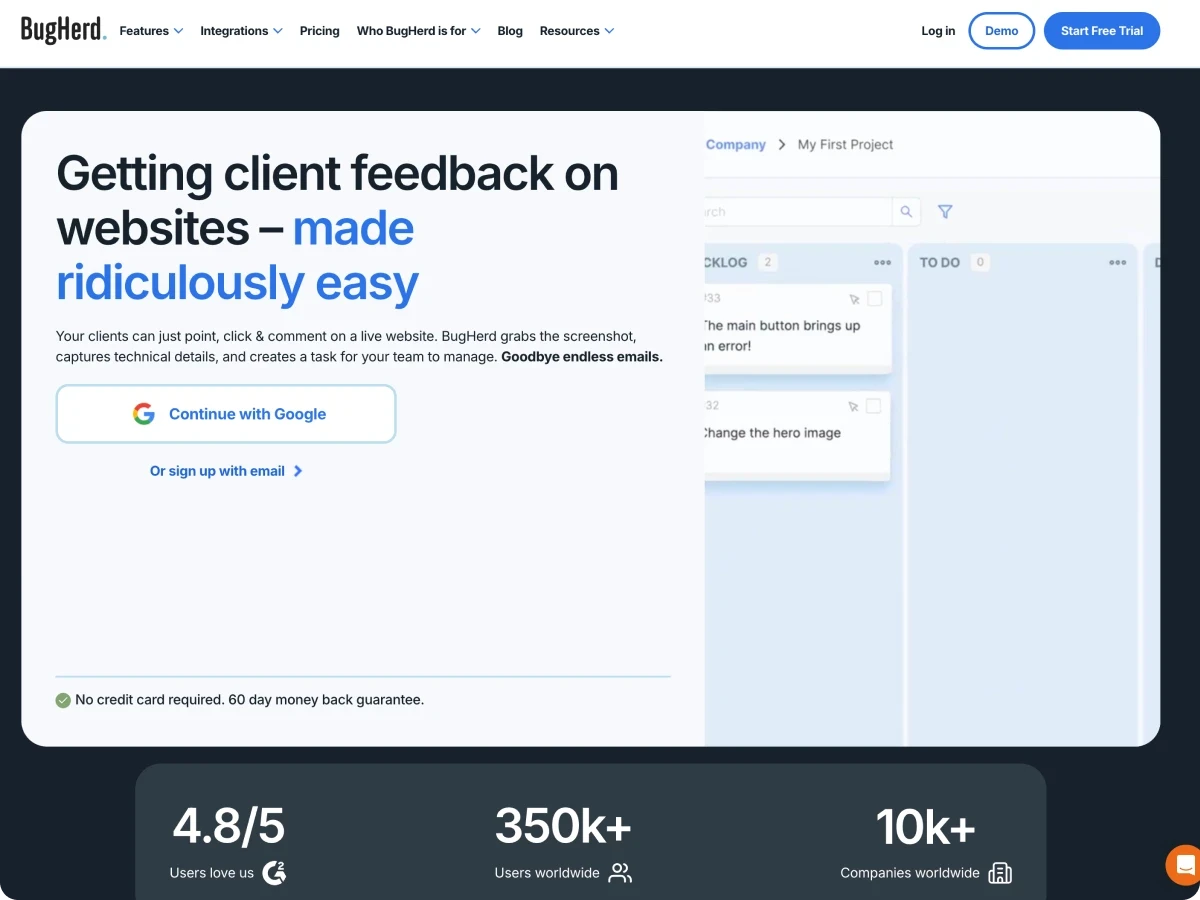Click the Goodbye endless emails text
This screenshot has width=1200, height=900.
pyautogui.click(x=582, y=357)
